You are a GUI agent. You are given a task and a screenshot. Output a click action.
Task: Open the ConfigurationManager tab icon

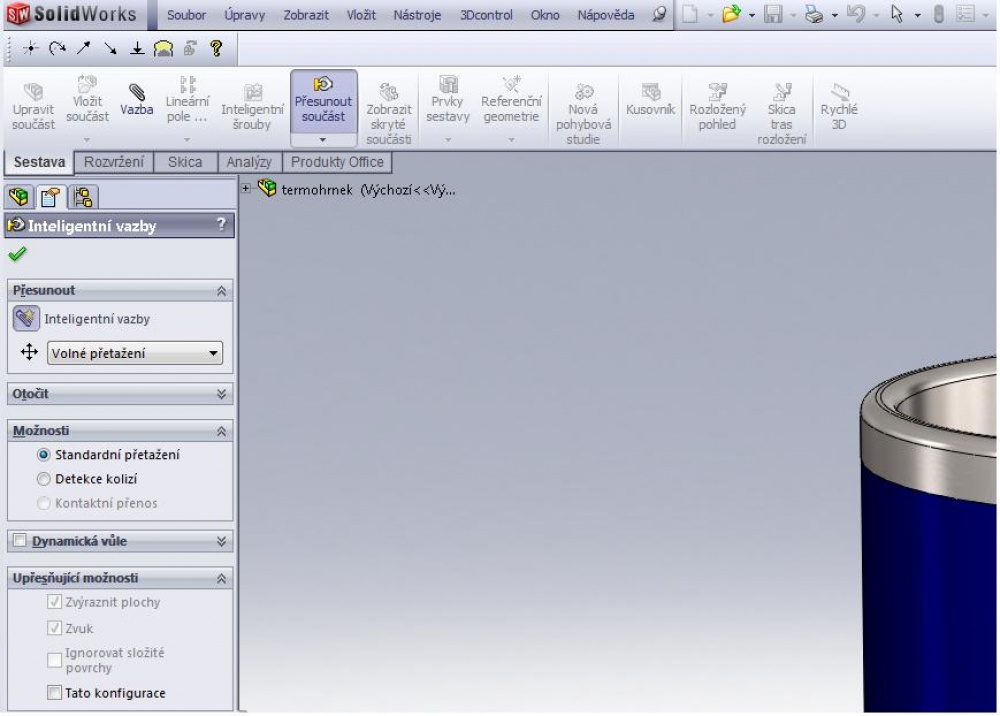click(x=83, y=196)
